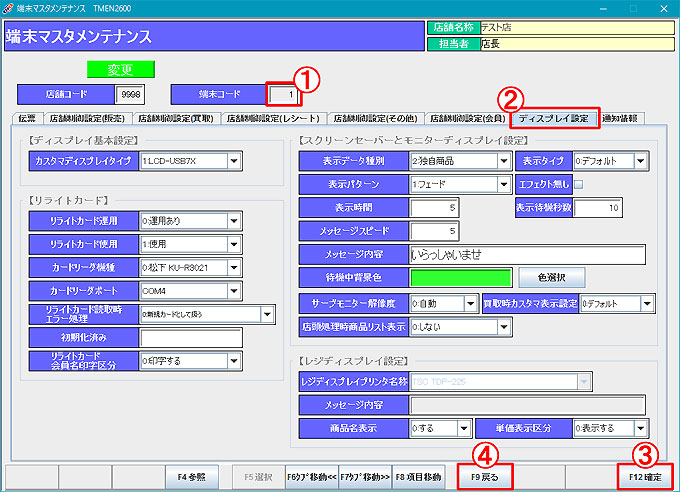Open カスタマディスプレイタイプ dropdown
The image size is (680, 492).
pos(234,161)
